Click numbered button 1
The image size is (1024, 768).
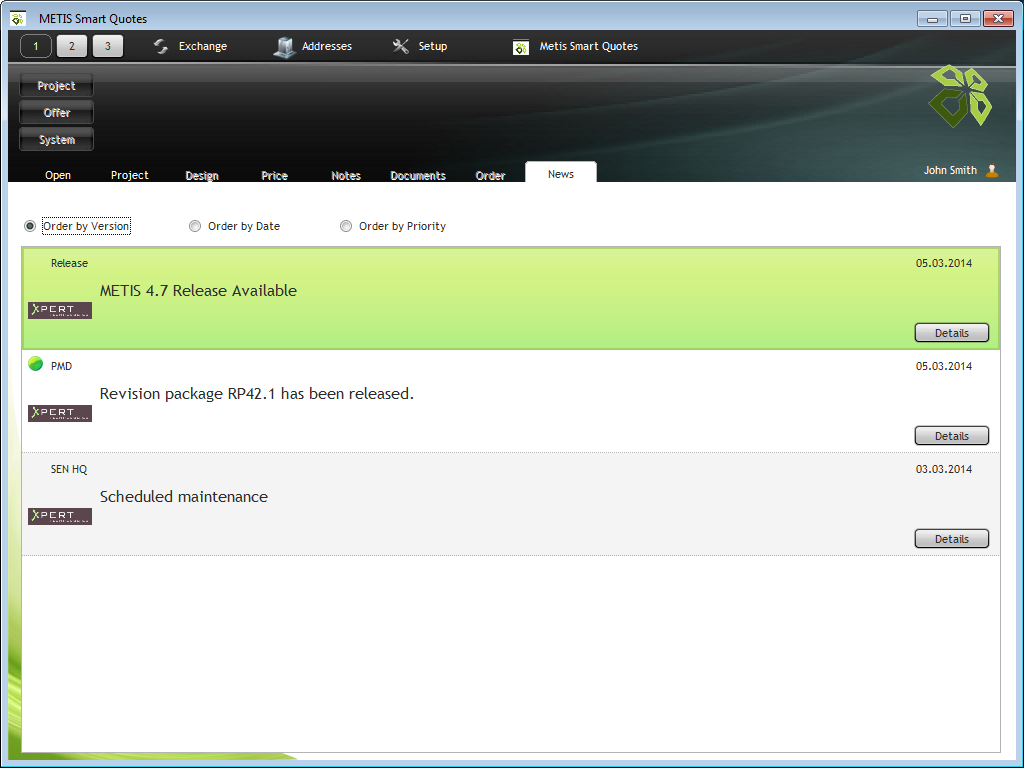[x=36, y=46]
